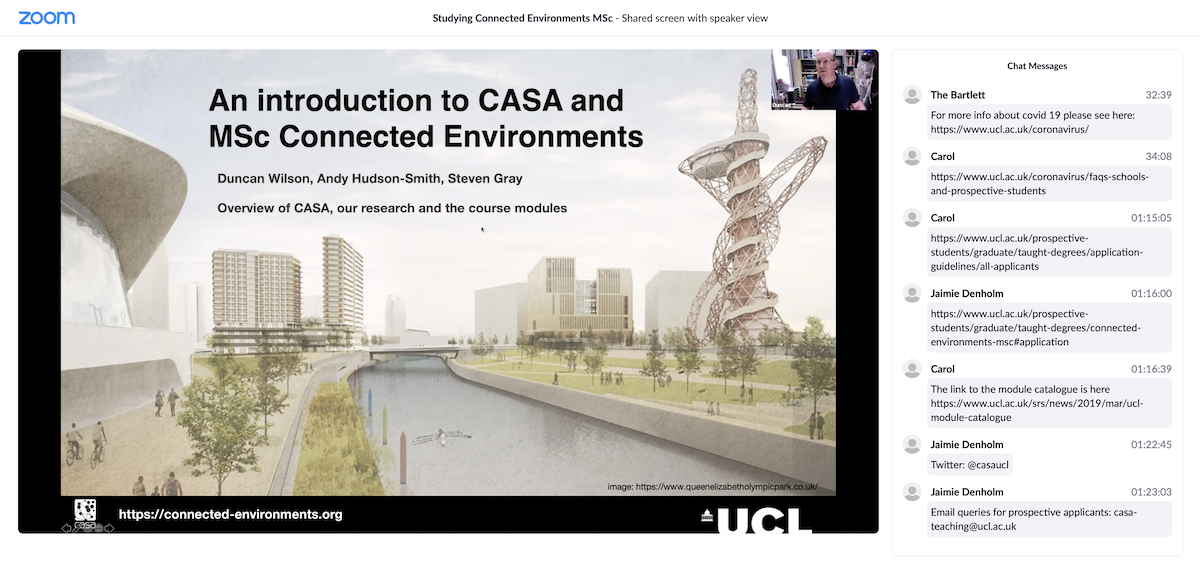
Task: Click 'Shared screen with speaker view' label
Action: [x=694, y=18]
